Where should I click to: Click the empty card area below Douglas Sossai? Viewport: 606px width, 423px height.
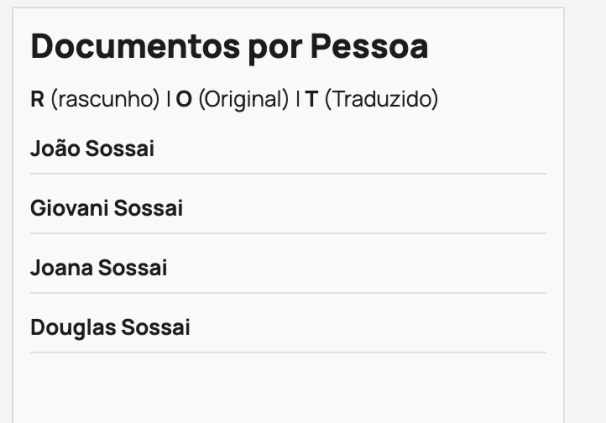click(x=288, y=390)
